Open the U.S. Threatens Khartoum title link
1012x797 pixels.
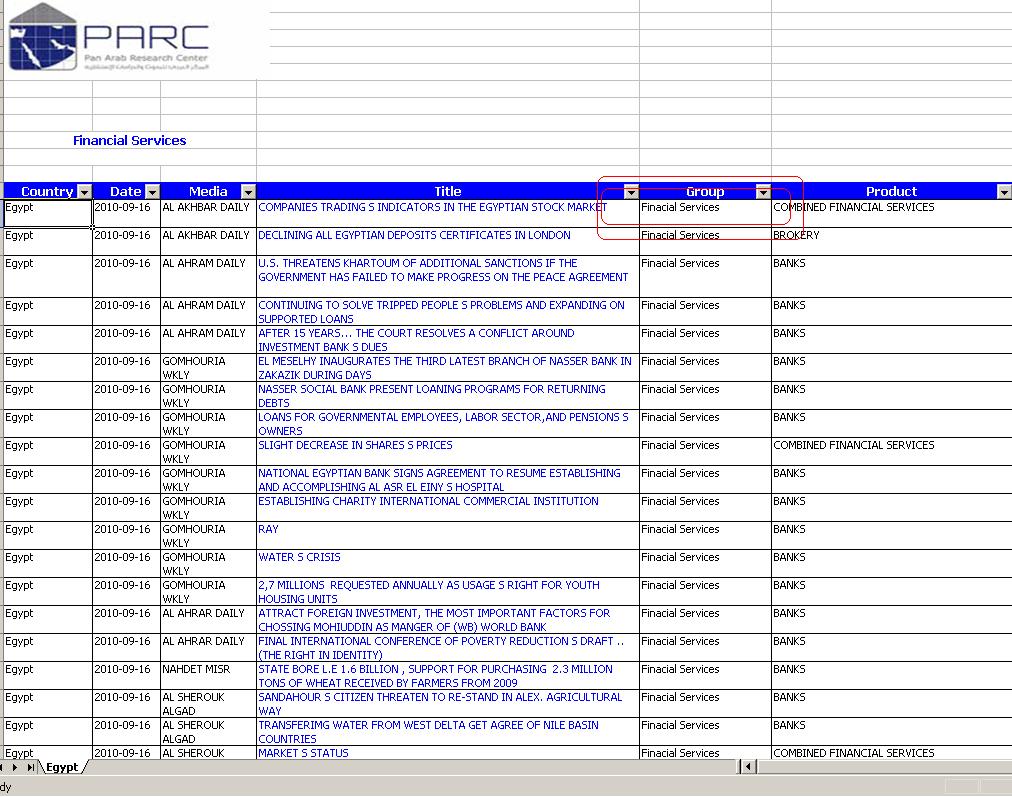click(443, 270)
